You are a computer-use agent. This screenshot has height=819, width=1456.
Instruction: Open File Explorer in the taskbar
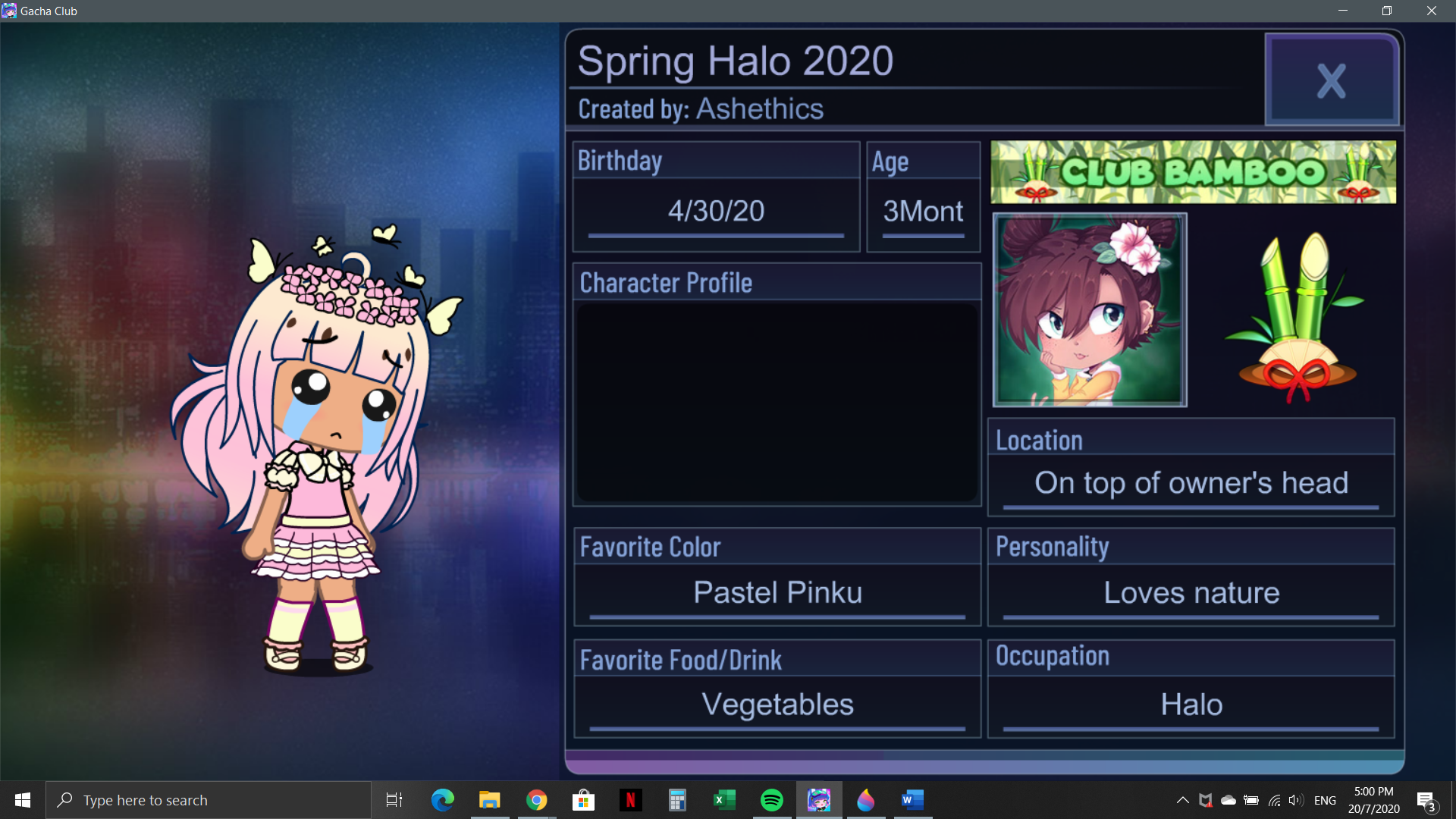click(x=489, y=800)
